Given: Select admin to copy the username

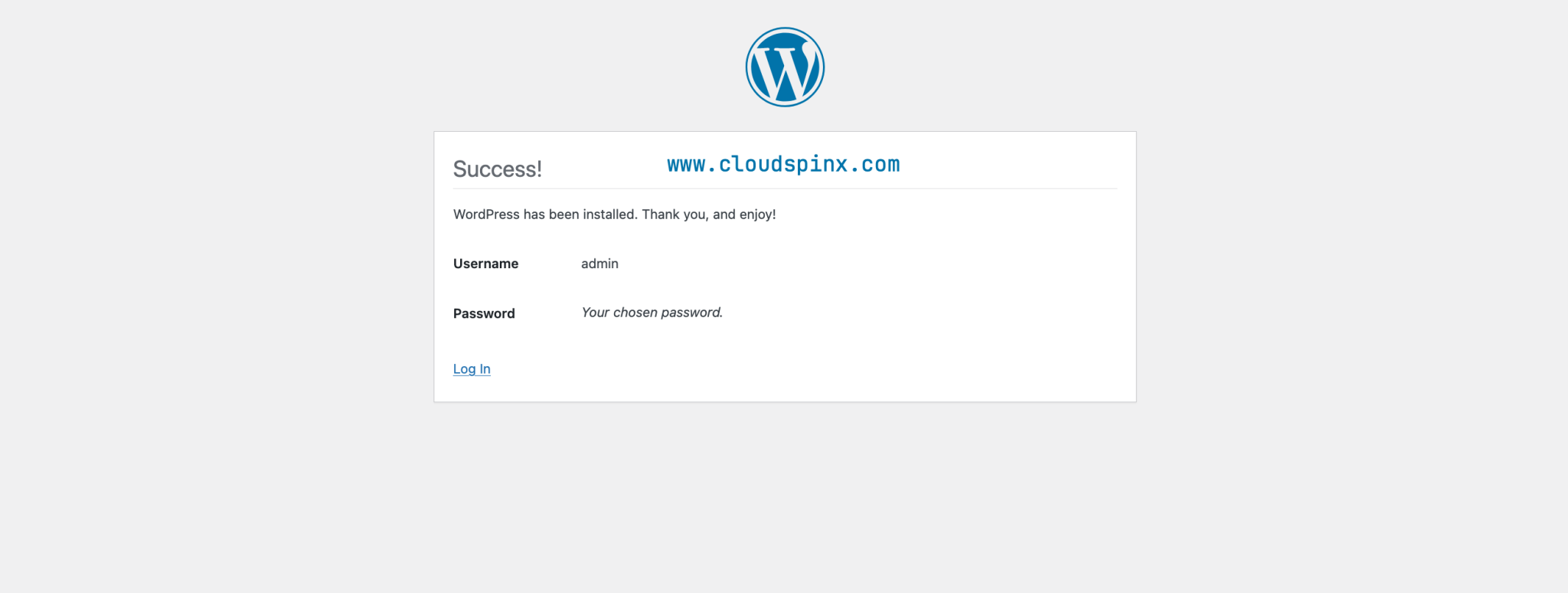Looking at the screenshot, I should 599,263.
